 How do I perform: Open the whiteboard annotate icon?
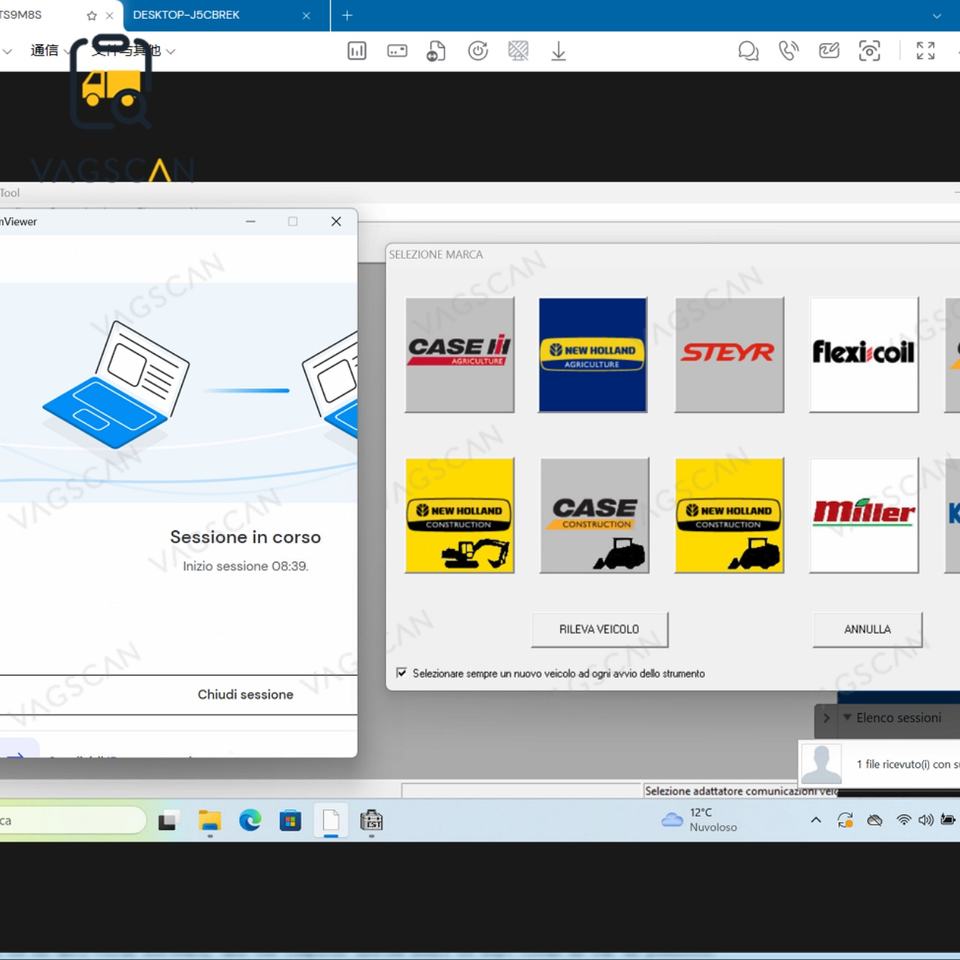point(829,51)
